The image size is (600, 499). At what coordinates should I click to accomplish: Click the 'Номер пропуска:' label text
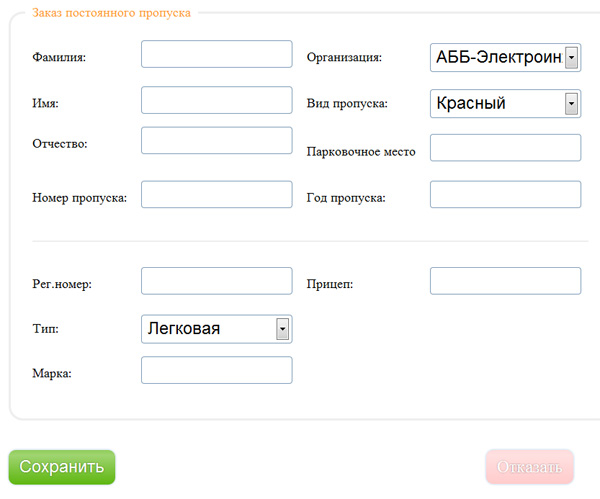[x=80, y=198]
